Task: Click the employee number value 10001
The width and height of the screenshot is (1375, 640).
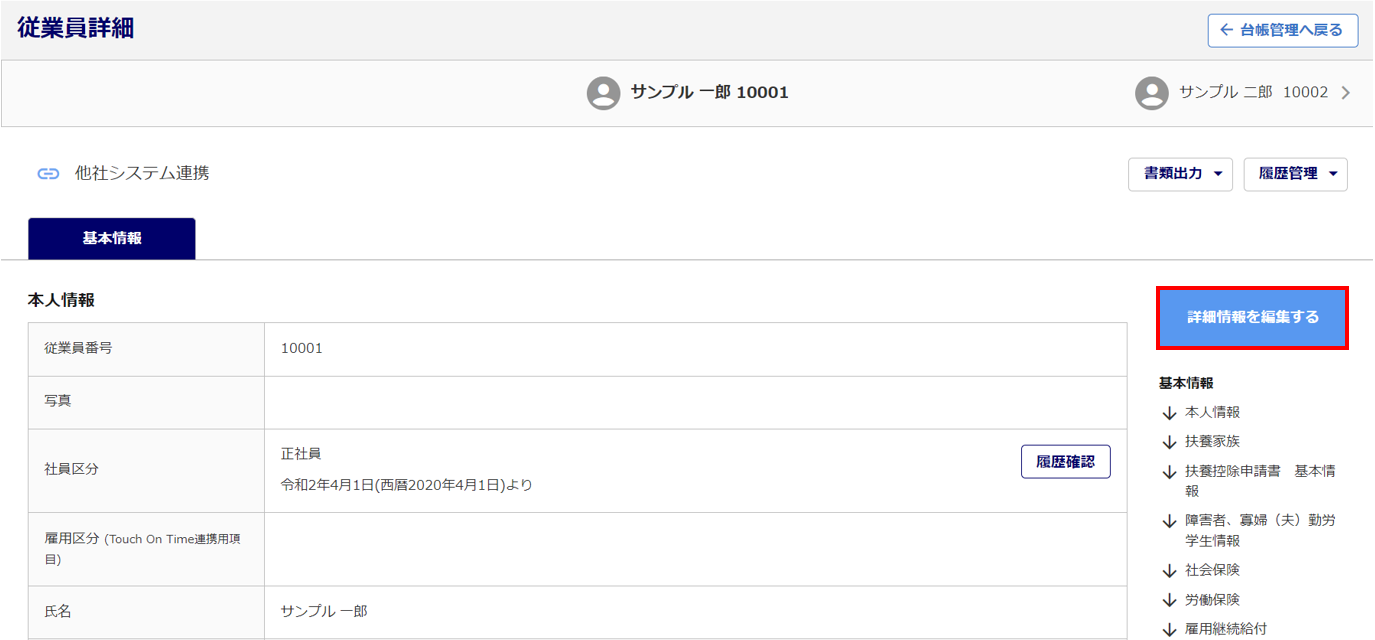Action: pyautogui.click(x=302, y=349)
